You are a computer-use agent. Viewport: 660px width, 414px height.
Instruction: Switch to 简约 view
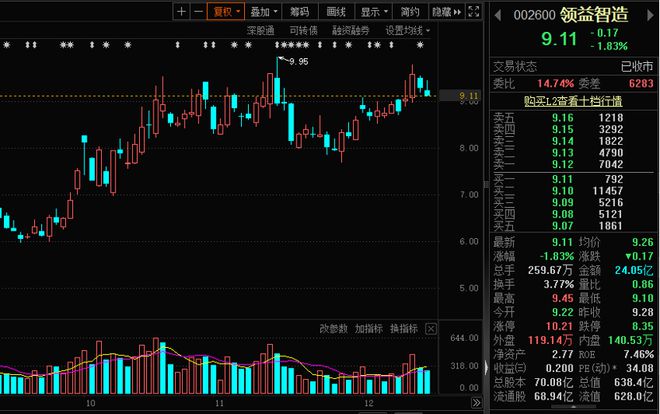409,11
